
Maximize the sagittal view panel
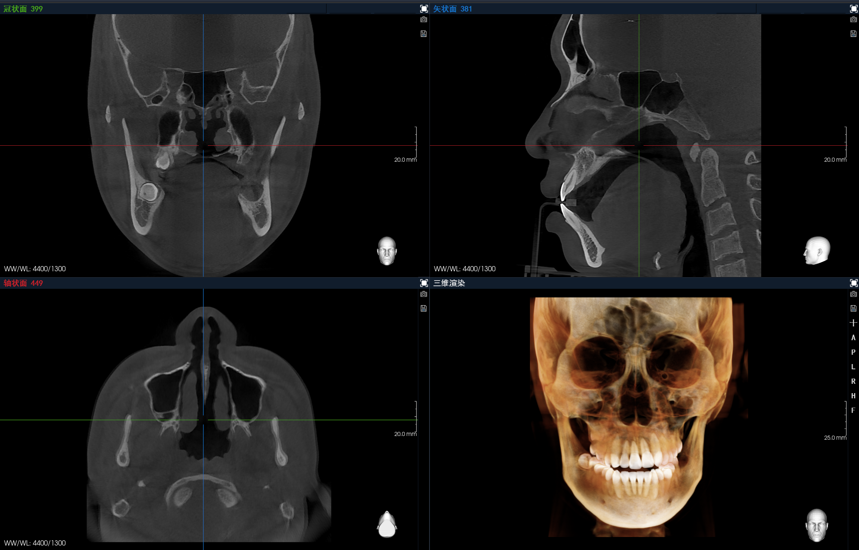pyautogui.click(x=853, y=9)
